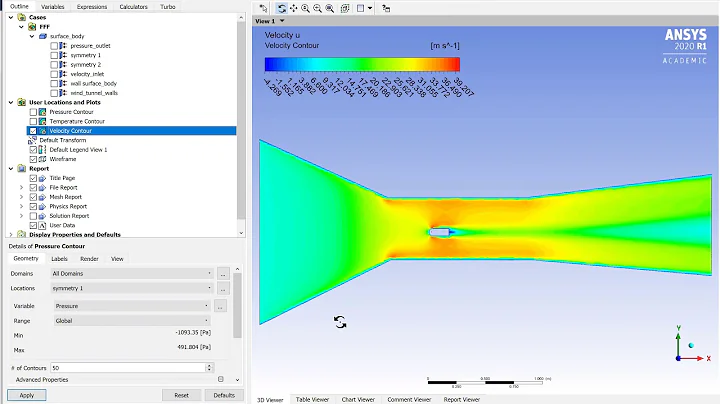Viewport: 720px width, 404px height.
Task: Open the Locations dropdown showing symmetry 1
Action: [x=132, y=288]
